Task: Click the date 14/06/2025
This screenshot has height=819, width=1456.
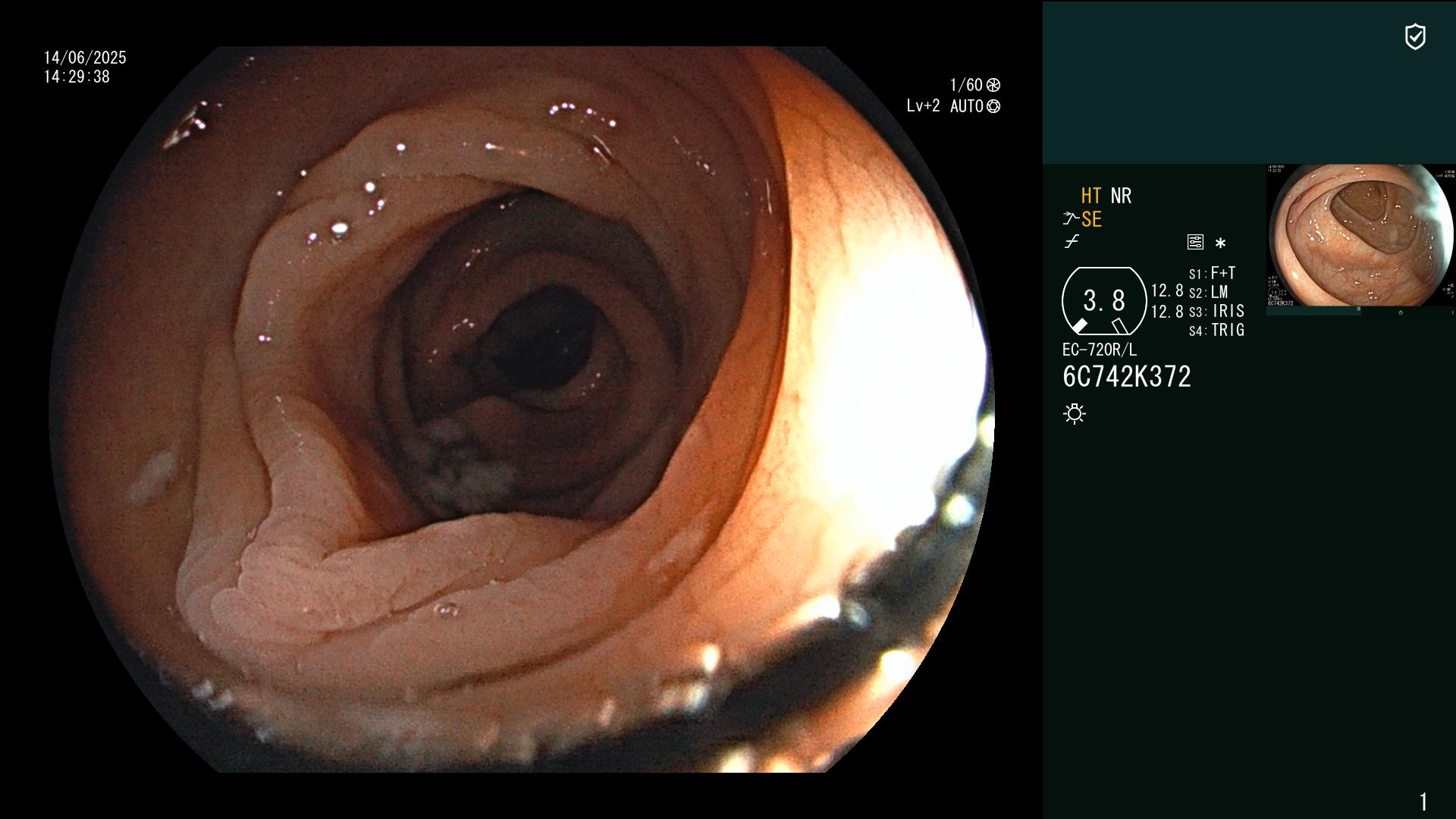Action: pyautogui.click(x=85, y=58)
